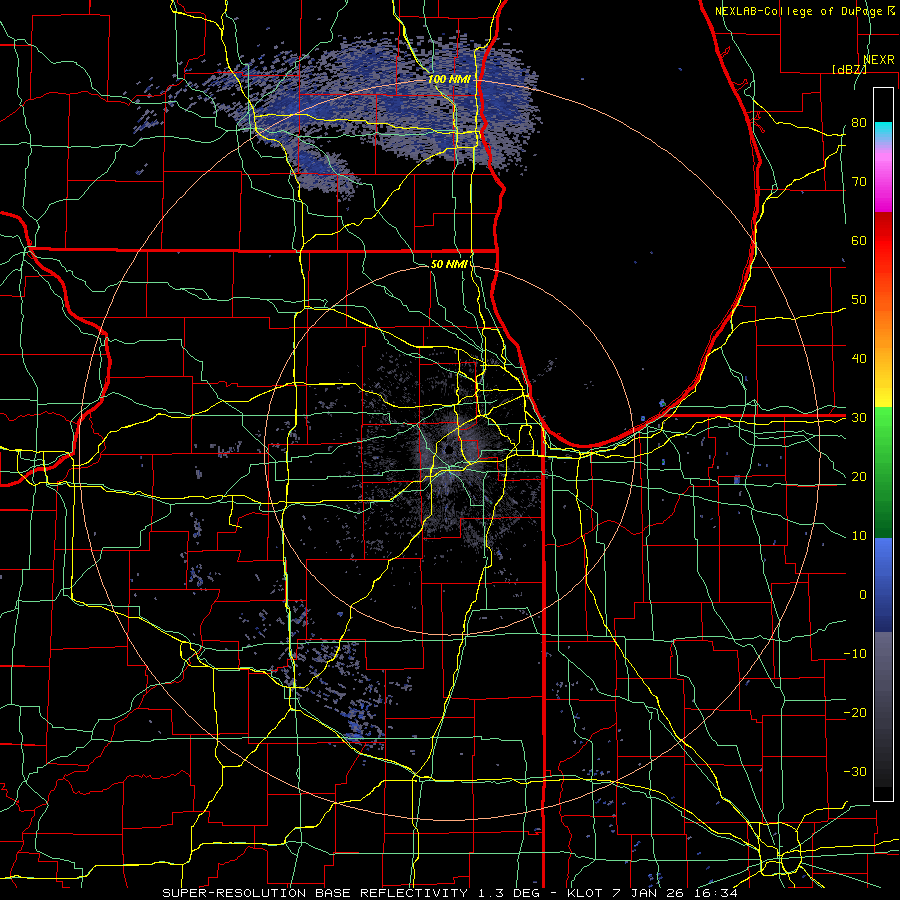This screenshot has width=900, height=900.
Task: Click the 30 value on dBZ scale
Action: (x=859, y=418)
